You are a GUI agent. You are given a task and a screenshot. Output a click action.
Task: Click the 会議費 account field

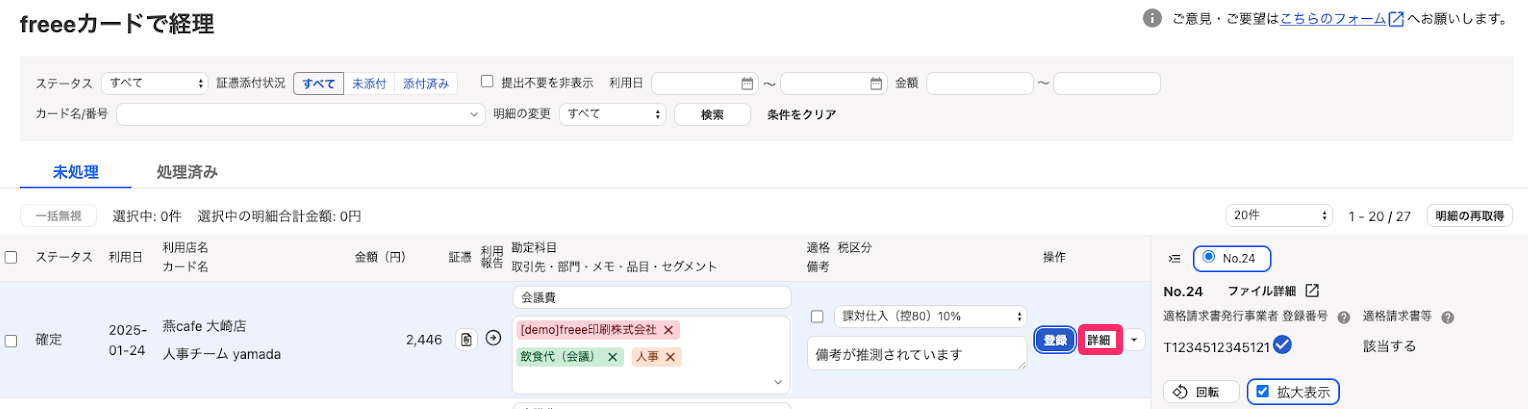pos(651,298)
